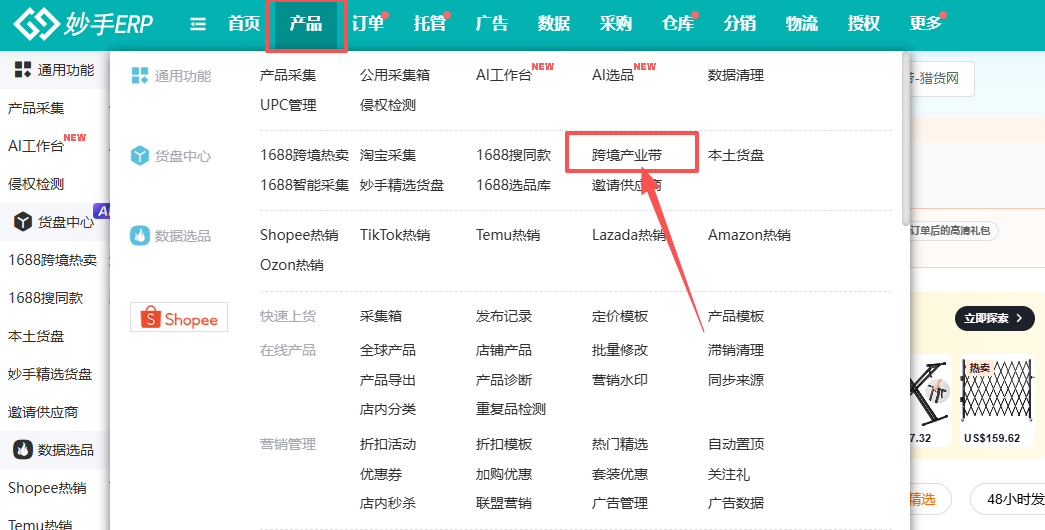Click the 货盘中心 icon in dropdown panel

(x=140, y=156)
